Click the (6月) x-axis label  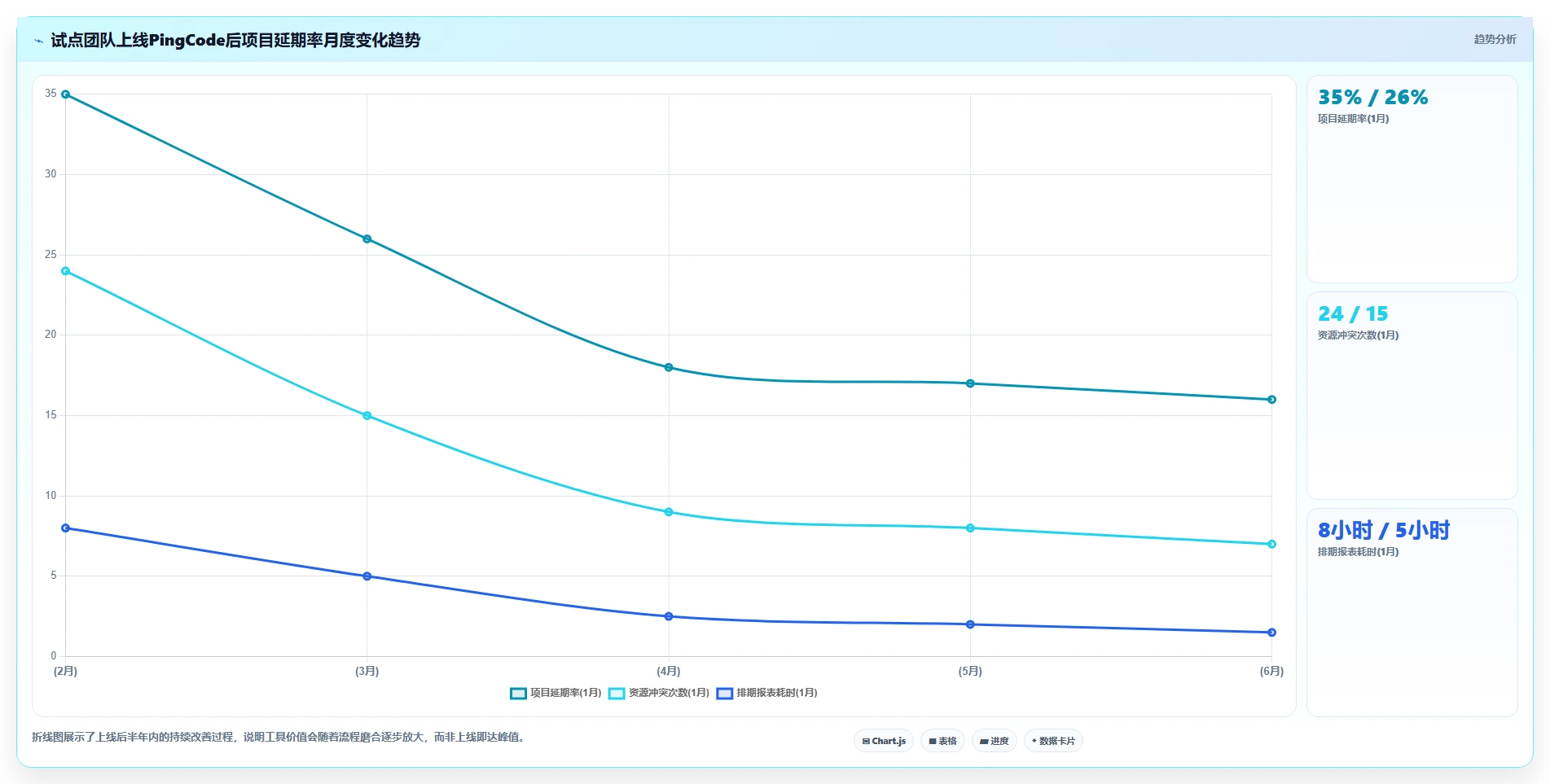pos(1271,672)
